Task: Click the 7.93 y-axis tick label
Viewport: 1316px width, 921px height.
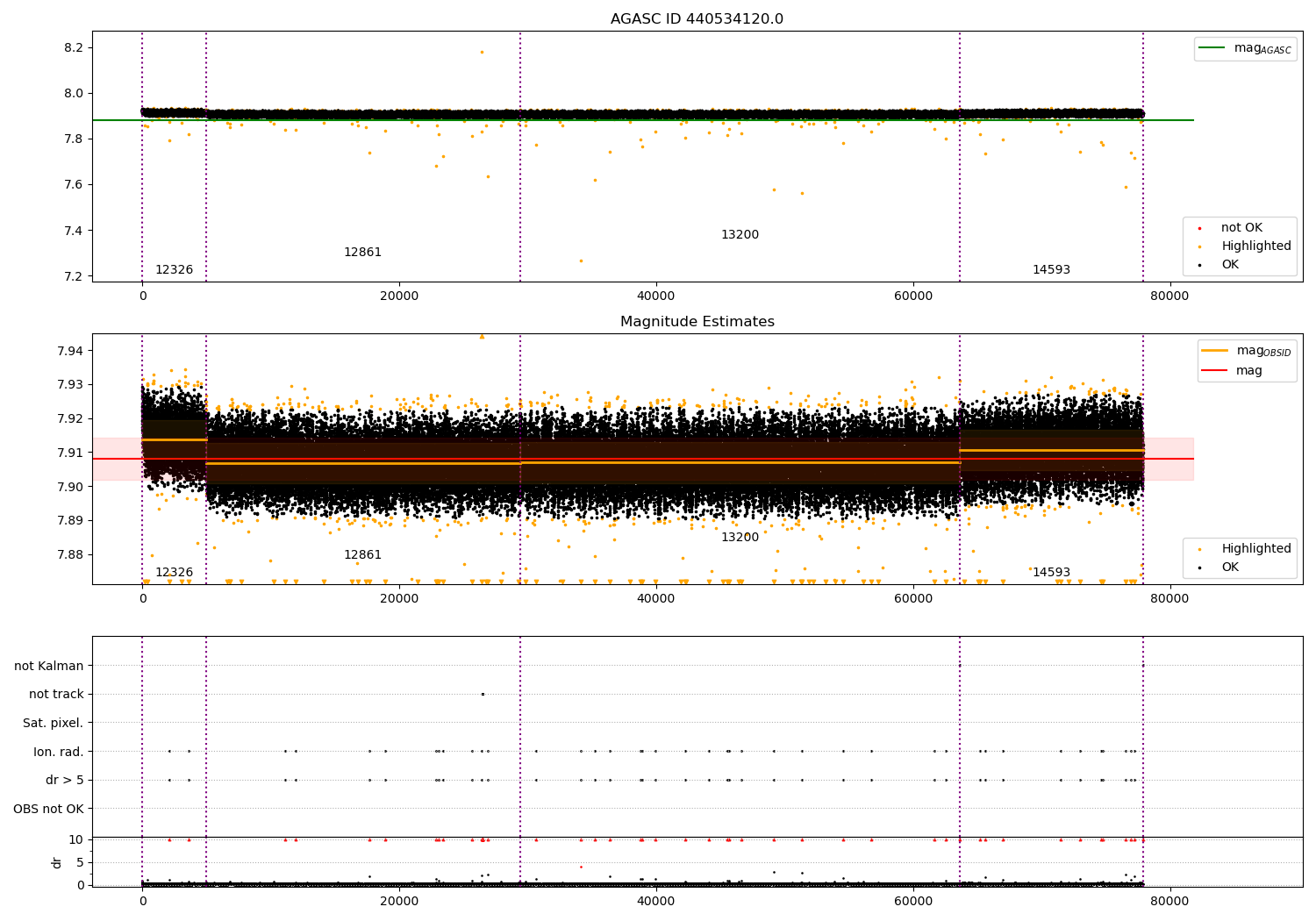Action: click(x=70, y=385)
